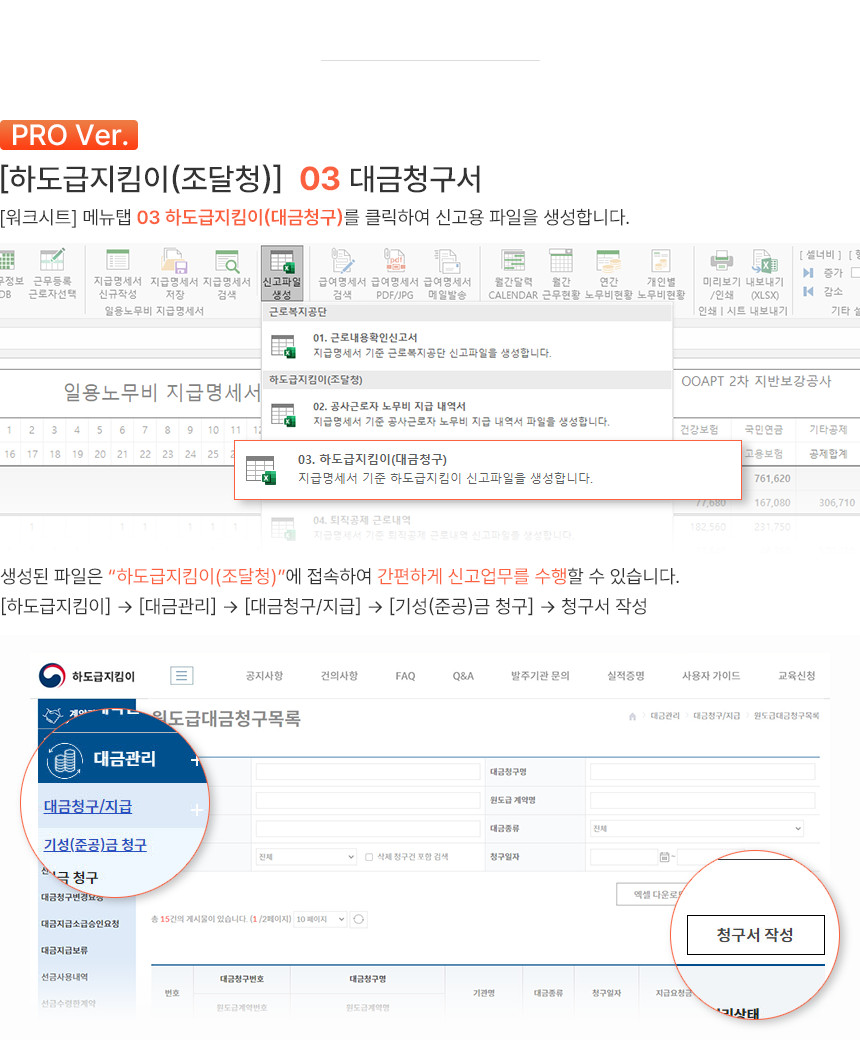Viewport: 860px width, 1040px height.
Task: Click the 청구서 작성 button
Action: pyautogui.click(x=755, y=935)
